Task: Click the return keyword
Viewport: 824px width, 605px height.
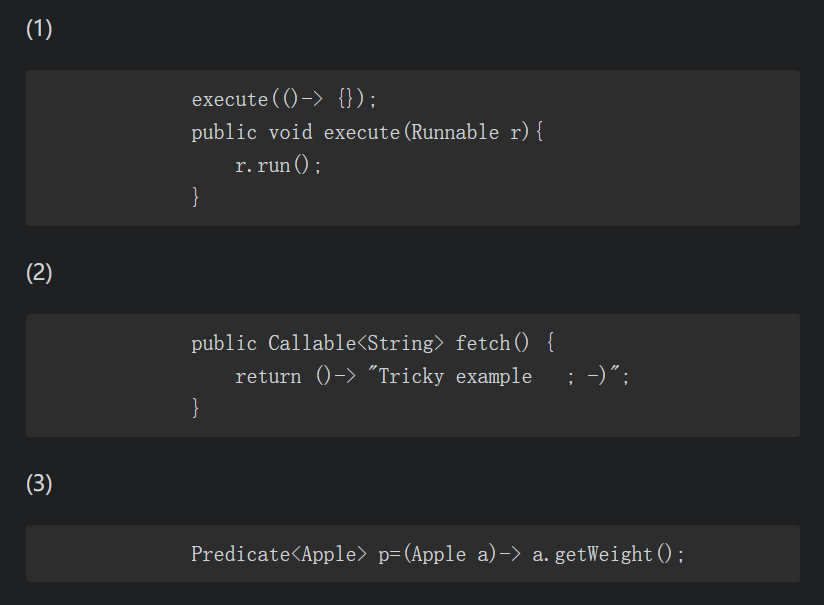Action: click(x=268, y=376)
